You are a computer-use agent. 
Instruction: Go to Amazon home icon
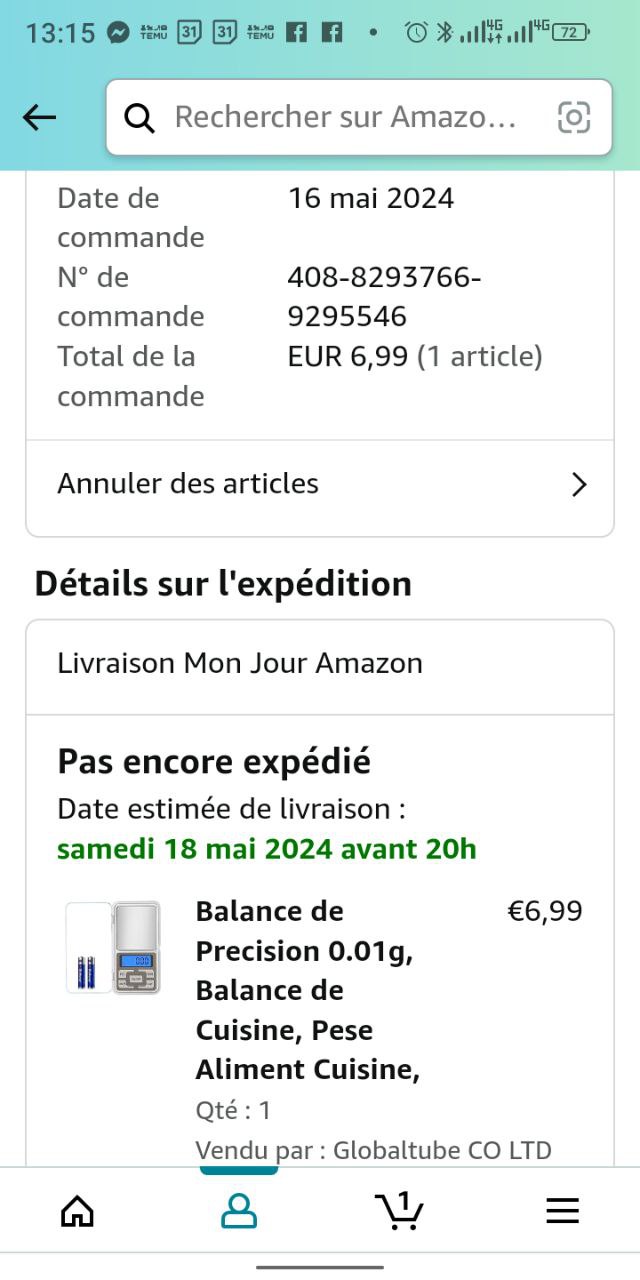(77, 1211)
